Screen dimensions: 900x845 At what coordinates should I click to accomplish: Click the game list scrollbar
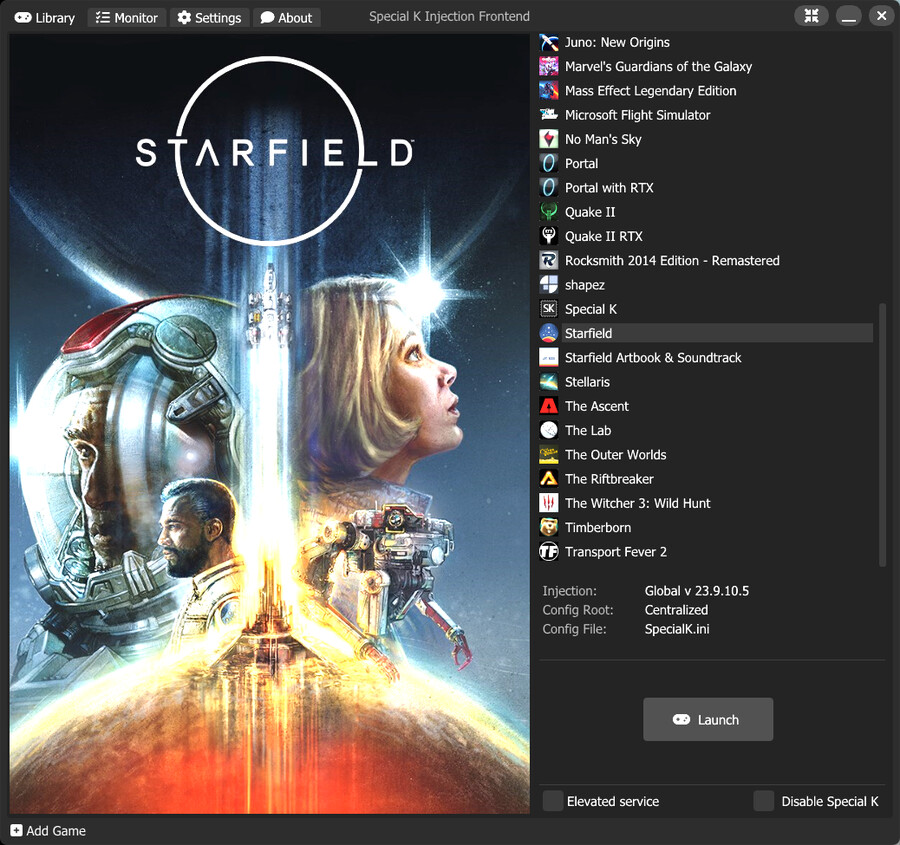point(882,435)
